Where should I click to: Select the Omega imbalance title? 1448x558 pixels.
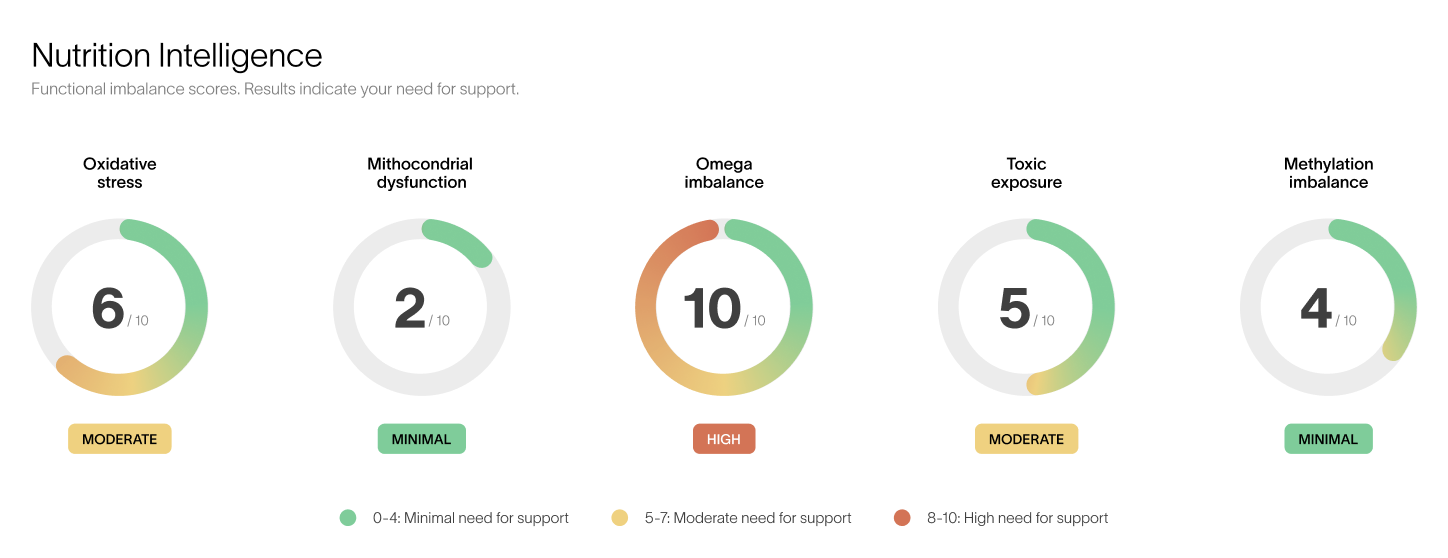pyautogui.click(x=724, y=173)
